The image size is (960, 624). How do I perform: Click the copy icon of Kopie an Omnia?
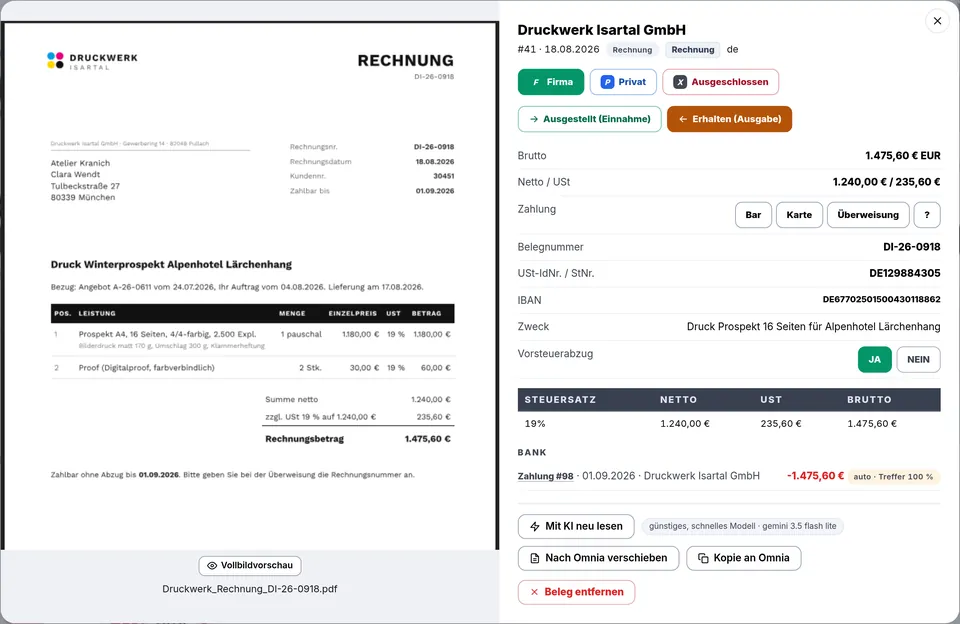pyautogui.click(x=703, y=558)
